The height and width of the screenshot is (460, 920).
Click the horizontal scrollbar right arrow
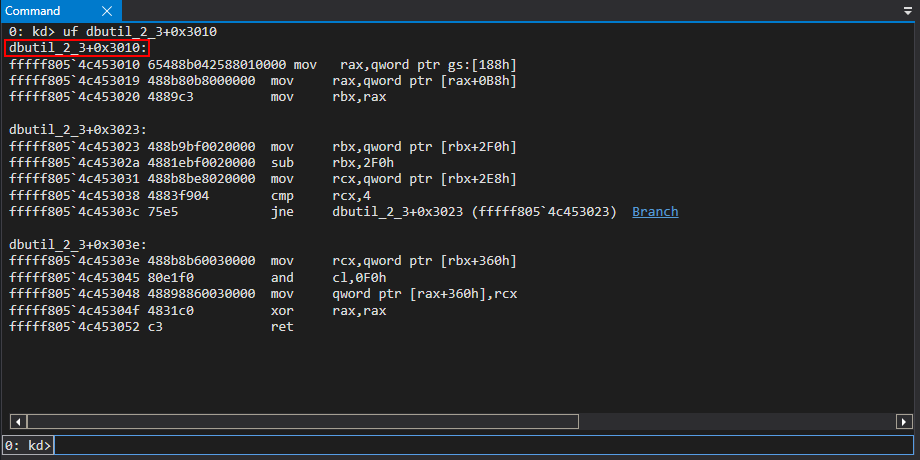click(x=904, y=420)
